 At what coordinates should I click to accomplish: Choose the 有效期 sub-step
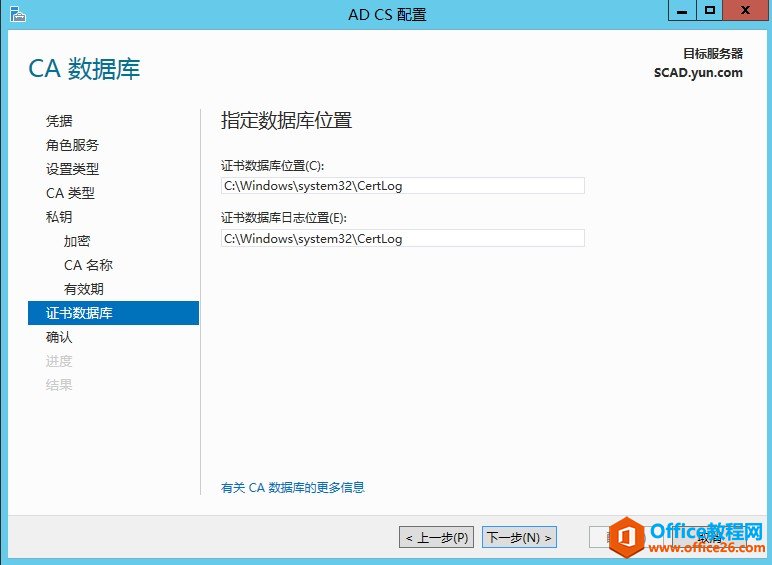[83, 289]
